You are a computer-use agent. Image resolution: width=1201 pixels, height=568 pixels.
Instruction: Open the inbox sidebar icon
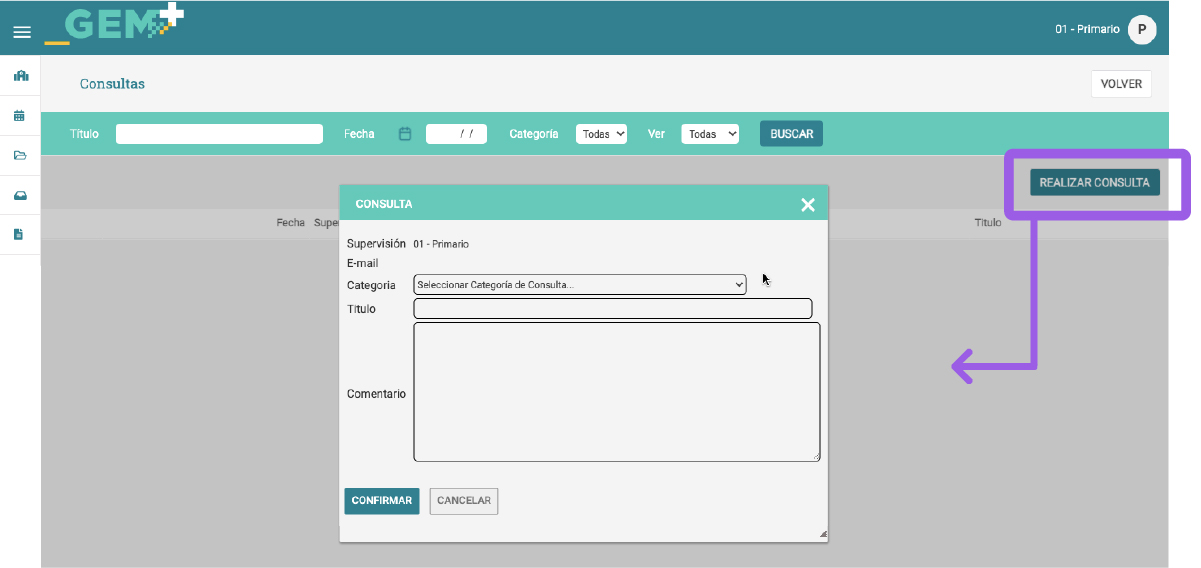tap(19, 195)
